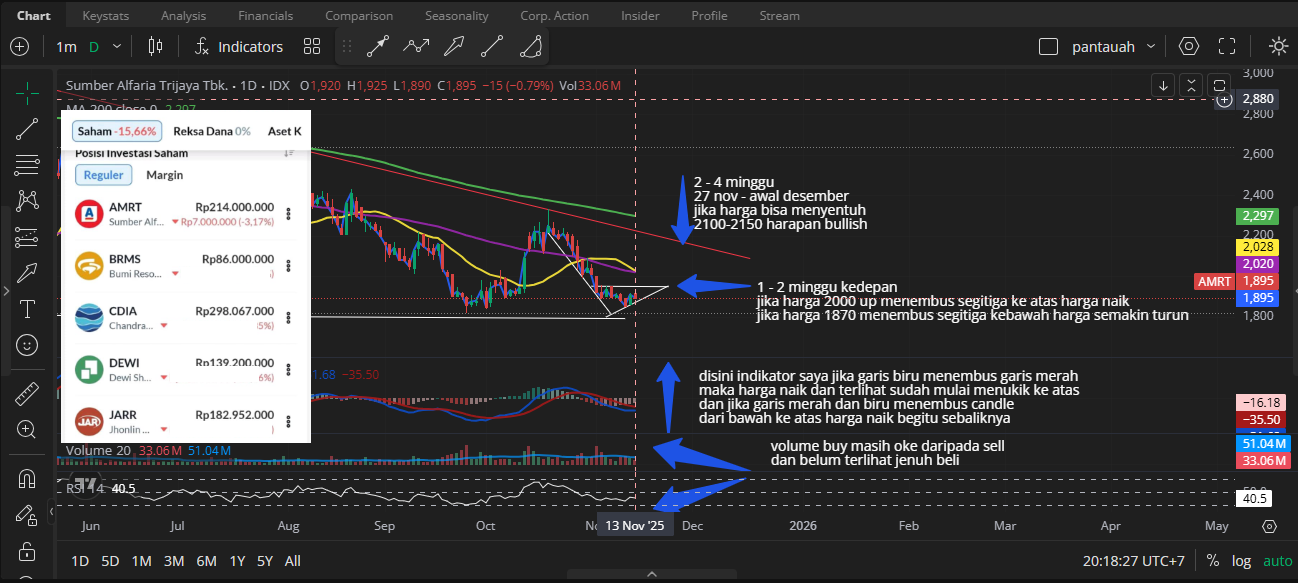Click the down arrow button on chart
Image resolution: width=1298 pixels, height=583 pixels.
(1163, 86)
